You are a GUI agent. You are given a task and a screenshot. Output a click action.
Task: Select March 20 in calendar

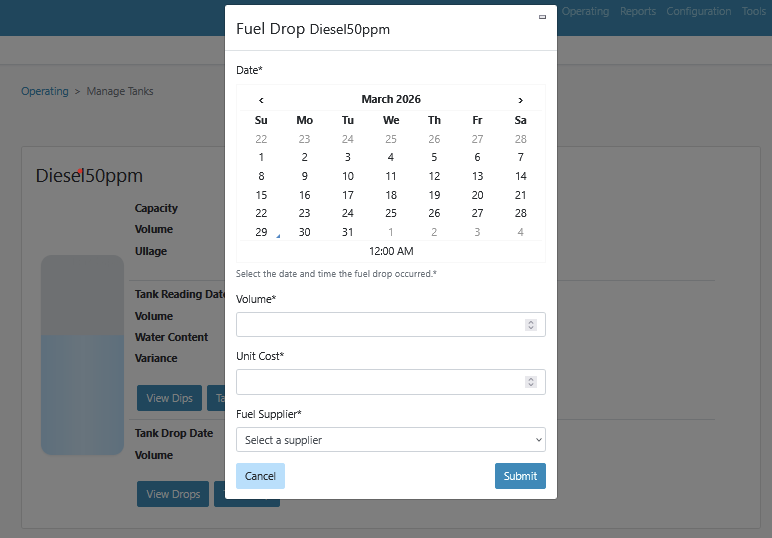477,195
